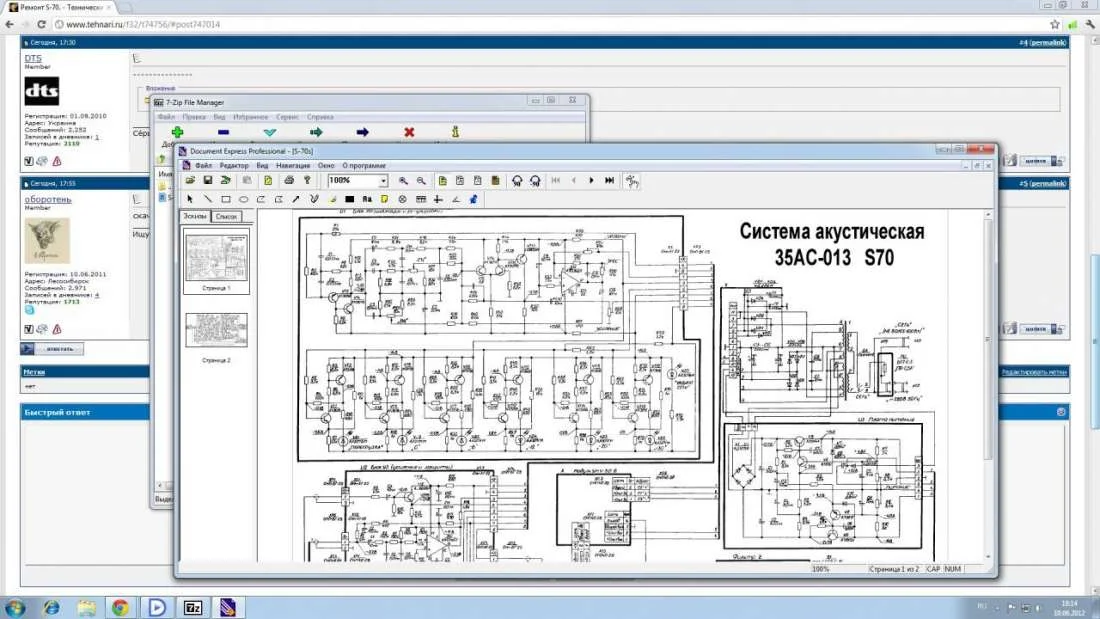Jump to the first page button
Viewport: 1100px width, 619px height.
(556, 180)
